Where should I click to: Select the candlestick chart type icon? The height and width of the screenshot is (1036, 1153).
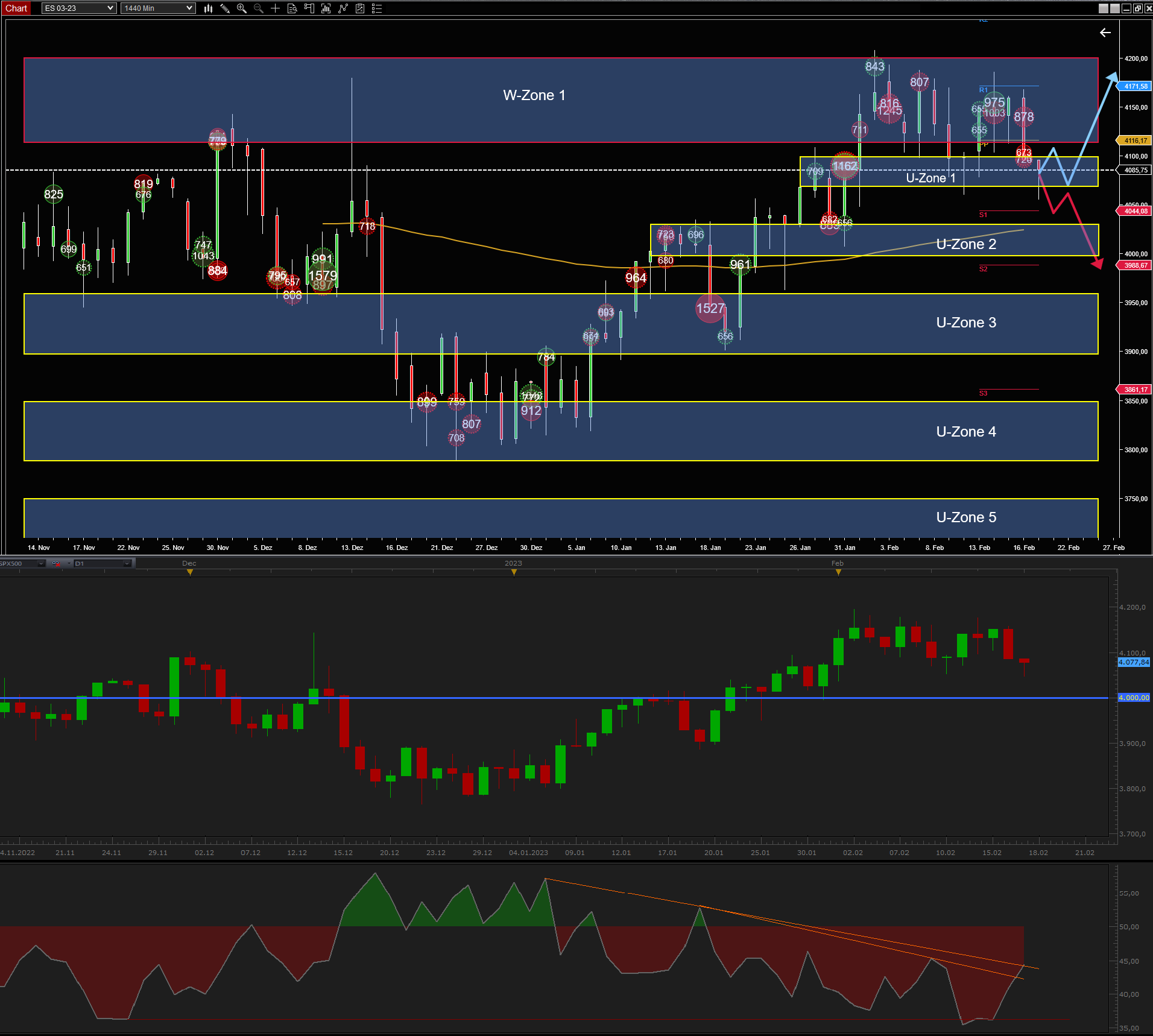click(x=208, y=8)
